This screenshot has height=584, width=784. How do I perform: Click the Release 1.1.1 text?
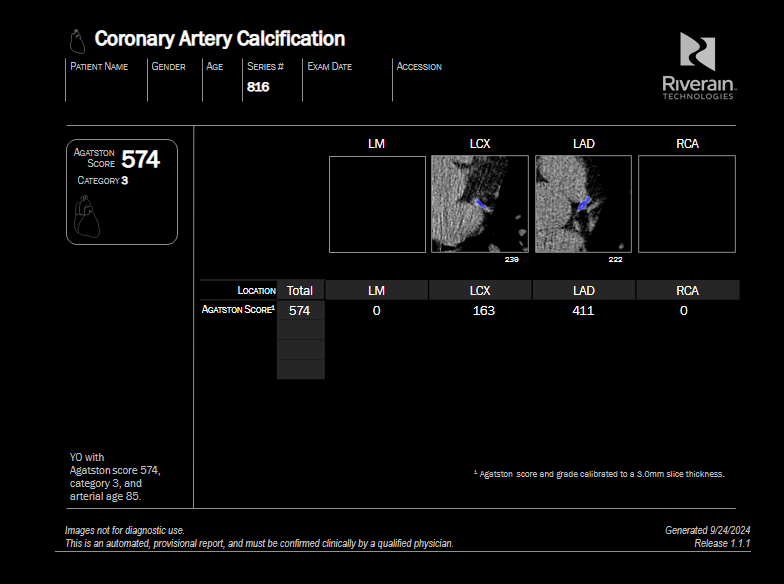pyautogui.click(x=722, y=543)
